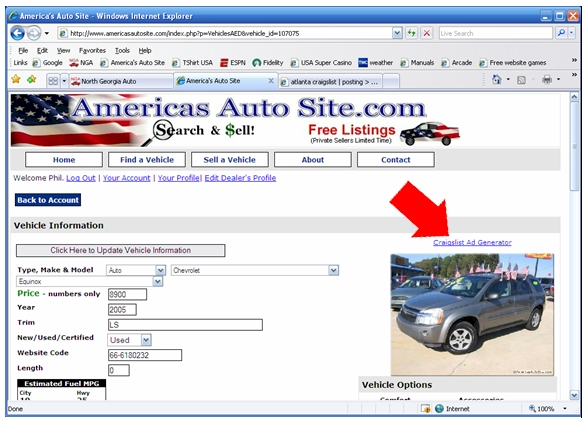Open the recent pages dropdown beside the Forward button
The image size is (587, 421).
[x=47, y=33]
